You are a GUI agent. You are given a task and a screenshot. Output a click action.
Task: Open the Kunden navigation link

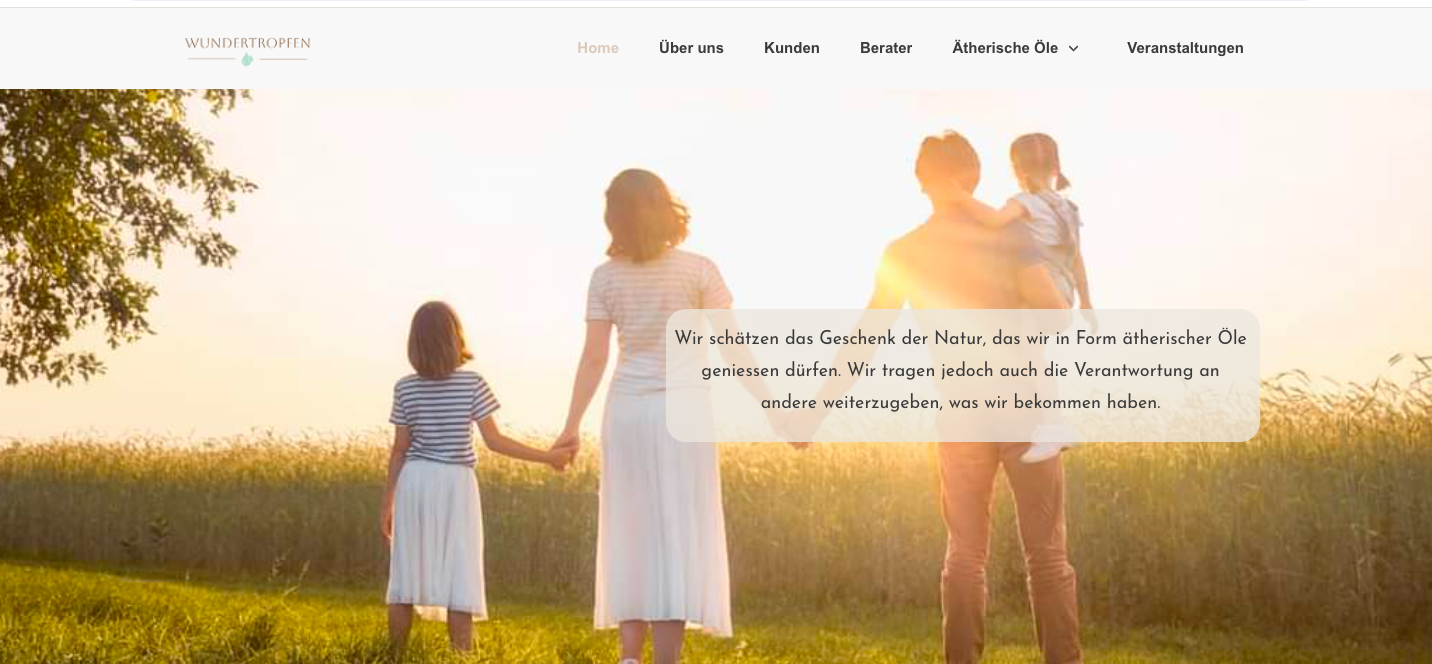pyautogui.click(x=792, y=48)
